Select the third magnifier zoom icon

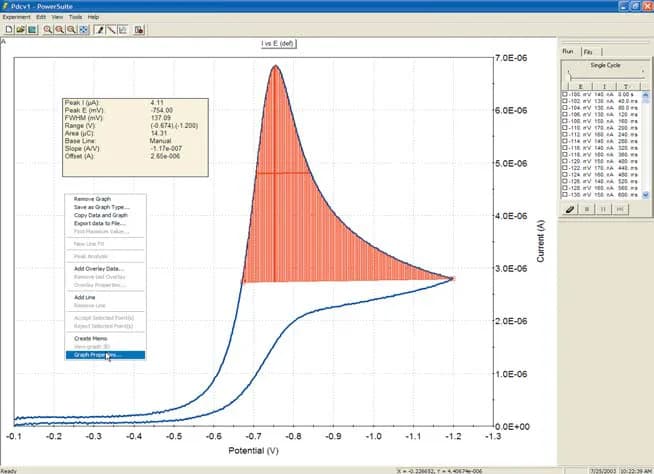click(x=71, y=30)
